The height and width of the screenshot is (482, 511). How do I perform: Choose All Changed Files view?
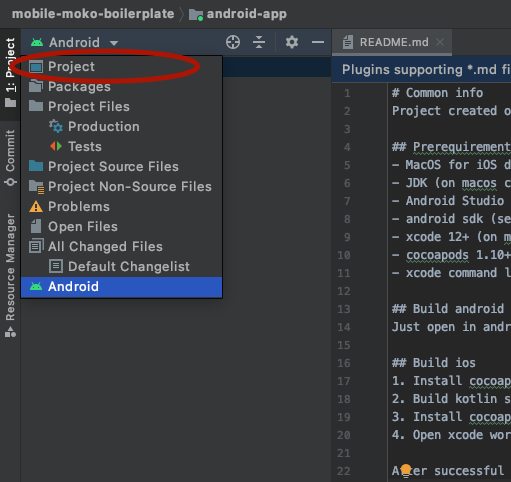[122, 247]
